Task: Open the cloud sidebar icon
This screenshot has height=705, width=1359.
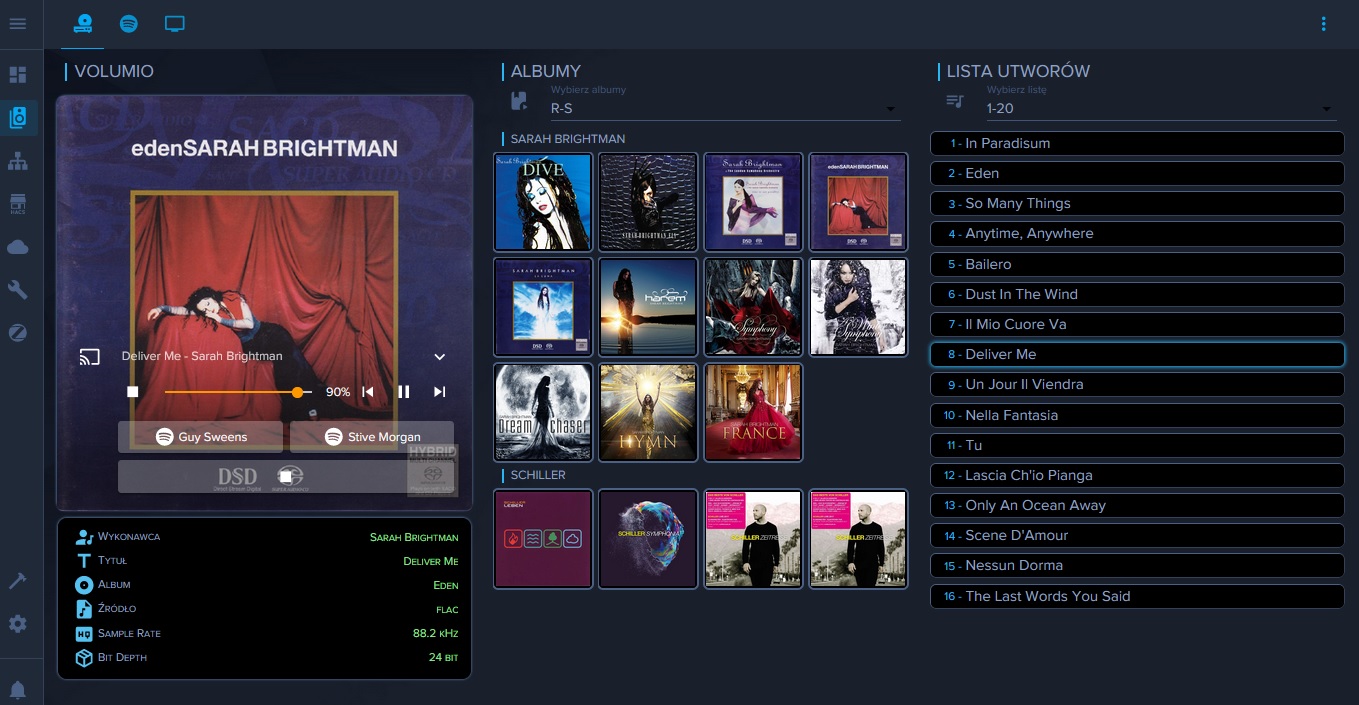Action: (x=18, y=247)
